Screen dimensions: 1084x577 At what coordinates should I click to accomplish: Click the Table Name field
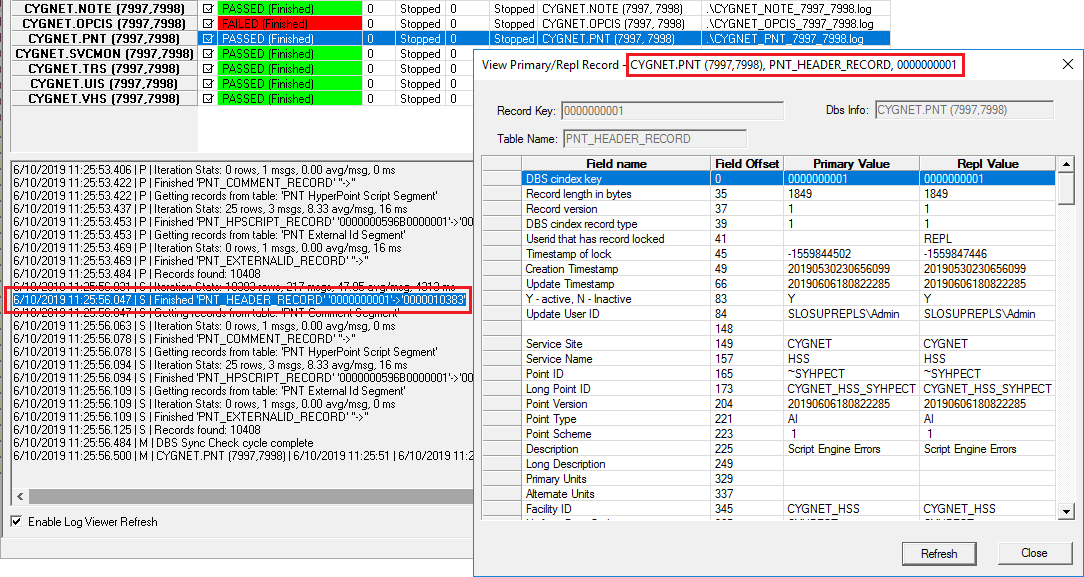point(655,139)
